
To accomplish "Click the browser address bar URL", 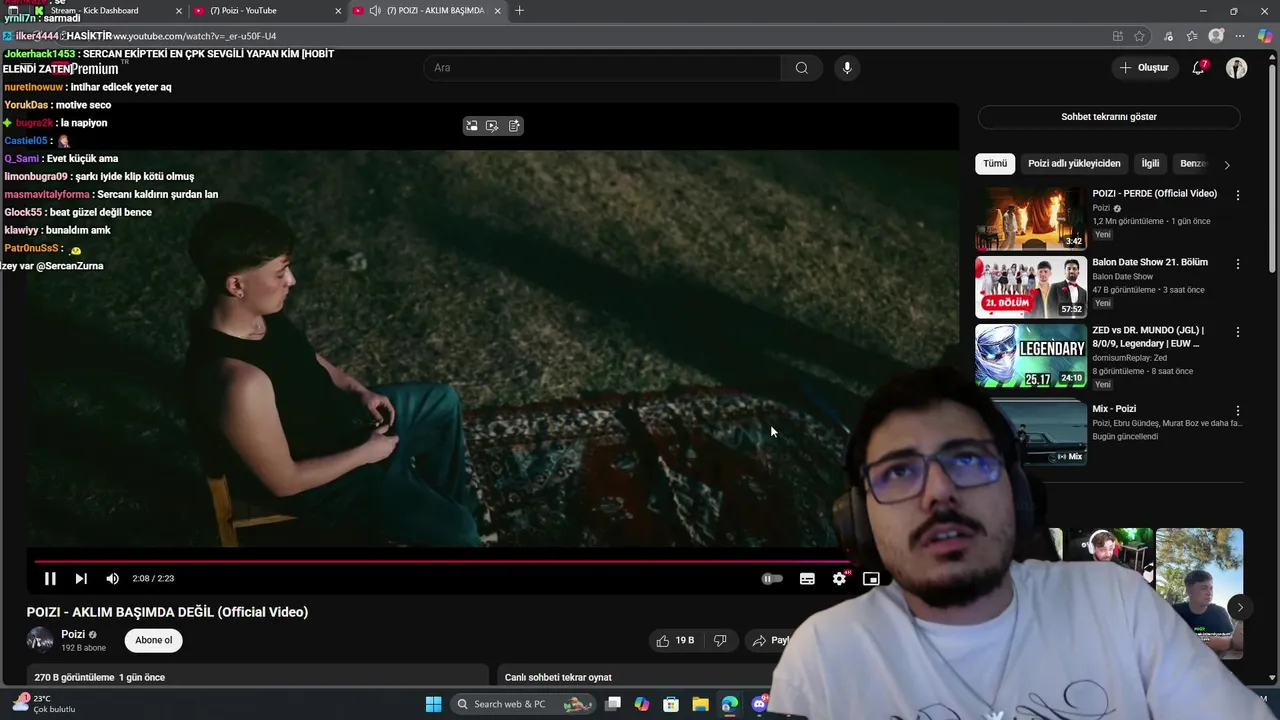I will pyautogui.click(x=195, y=36).
